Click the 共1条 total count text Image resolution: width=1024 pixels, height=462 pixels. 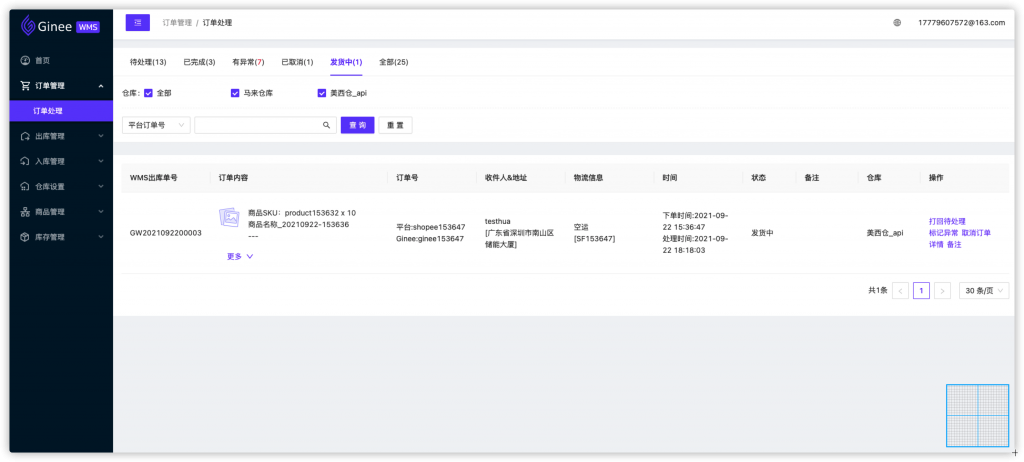click(x=878, y=291)
